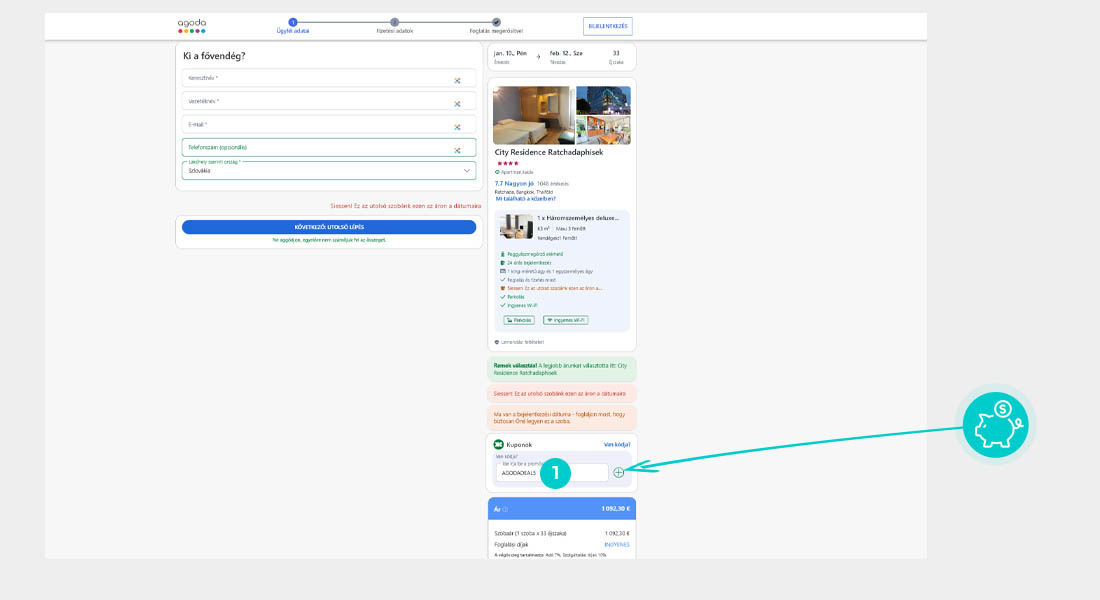Click the piggy bank savings icon

(x=996, y=424)
